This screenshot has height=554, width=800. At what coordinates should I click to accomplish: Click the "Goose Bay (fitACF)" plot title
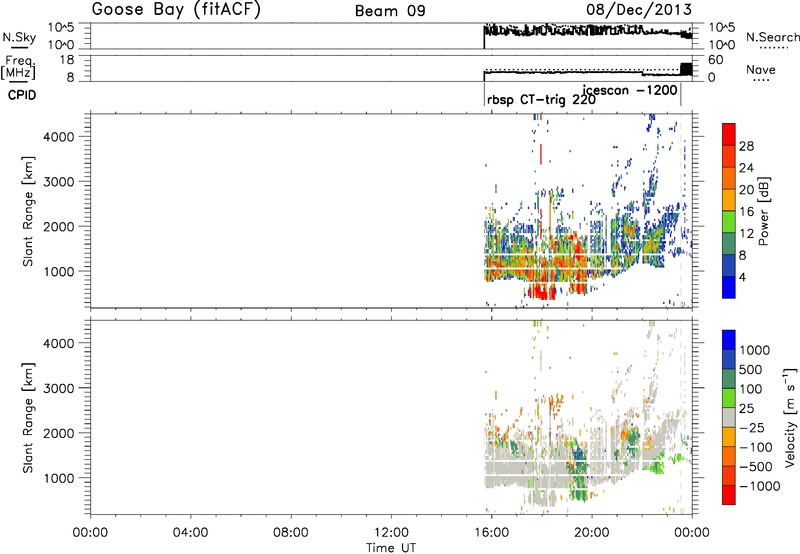tap(176, 10)
